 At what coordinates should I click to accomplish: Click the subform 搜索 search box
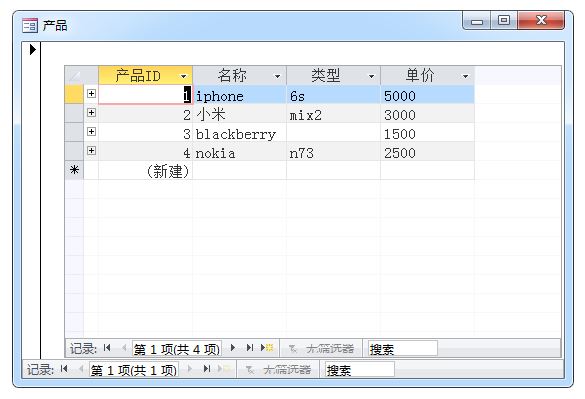(x=403, y=349)
